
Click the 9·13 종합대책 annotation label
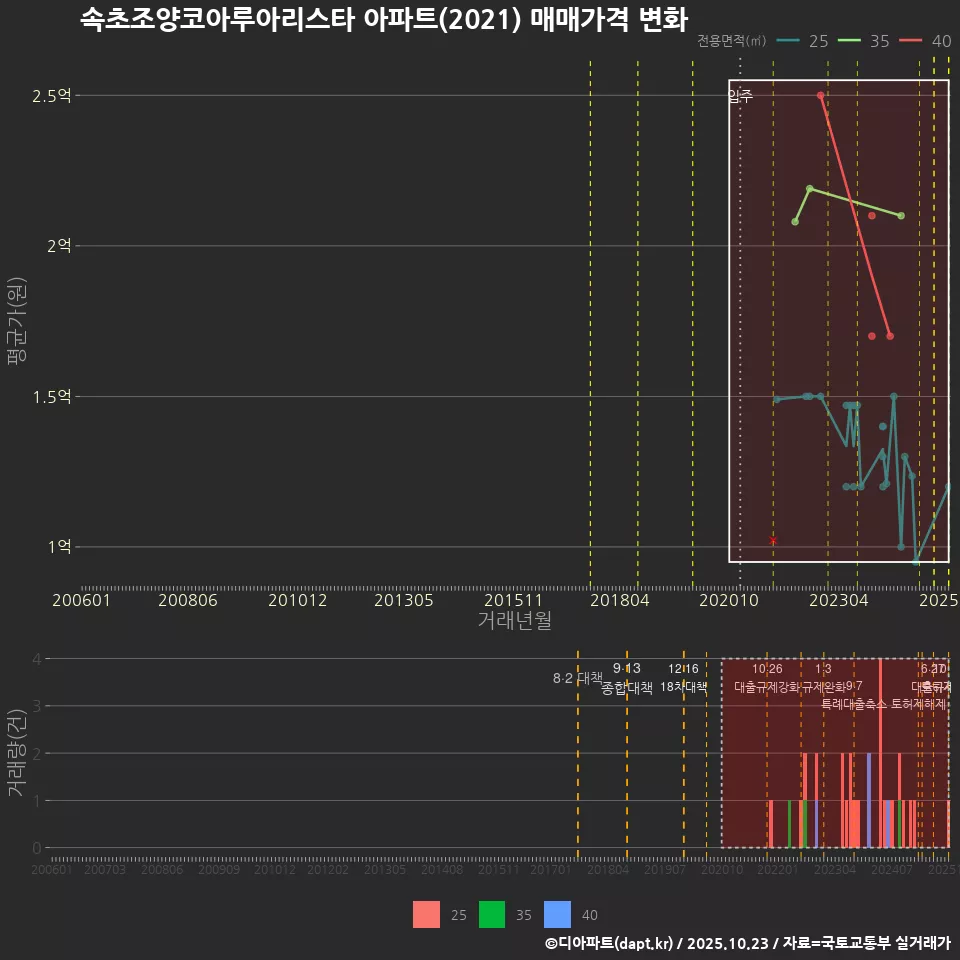point(625,678)
